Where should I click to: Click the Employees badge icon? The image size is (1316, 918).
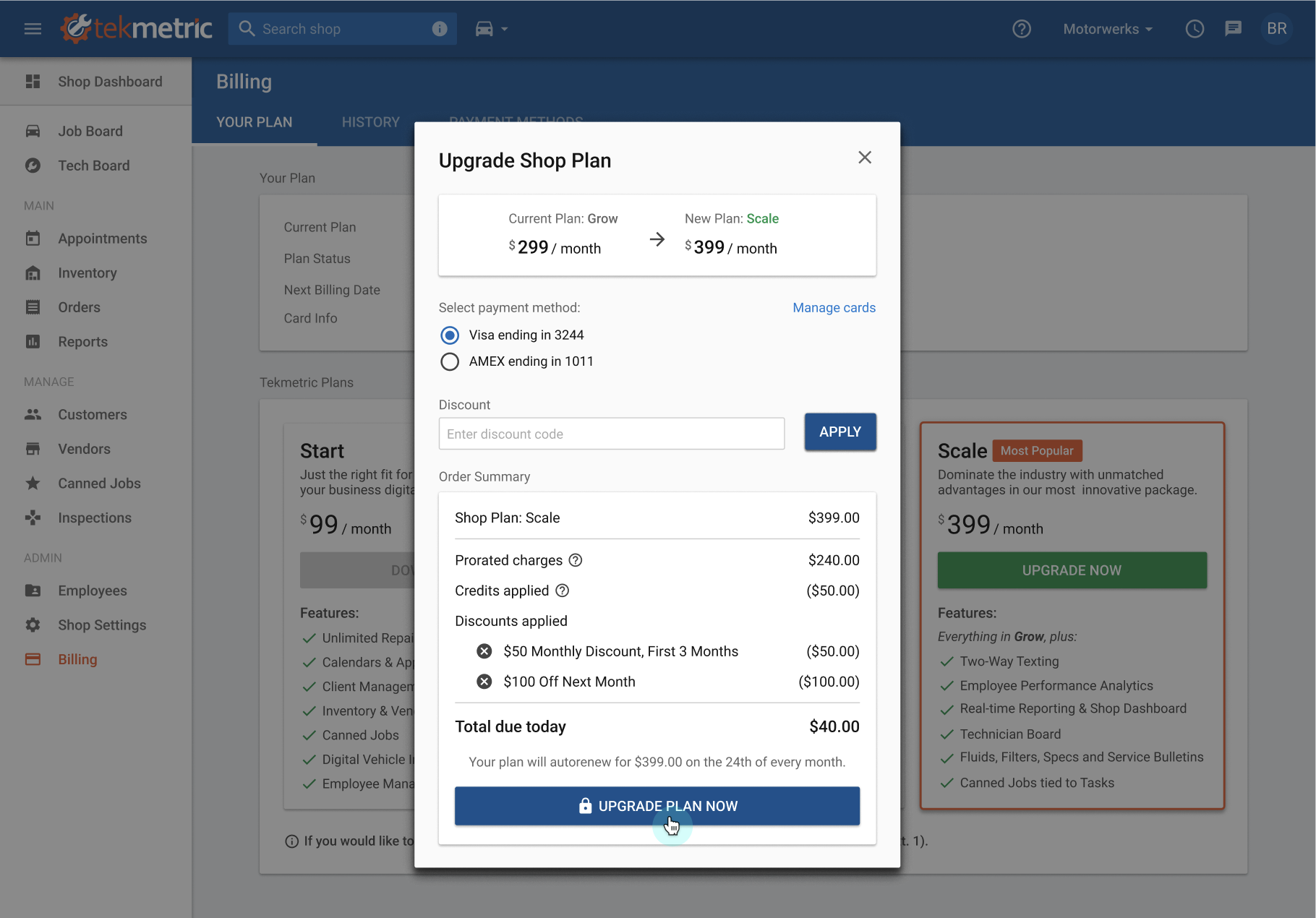coord(33,591)
